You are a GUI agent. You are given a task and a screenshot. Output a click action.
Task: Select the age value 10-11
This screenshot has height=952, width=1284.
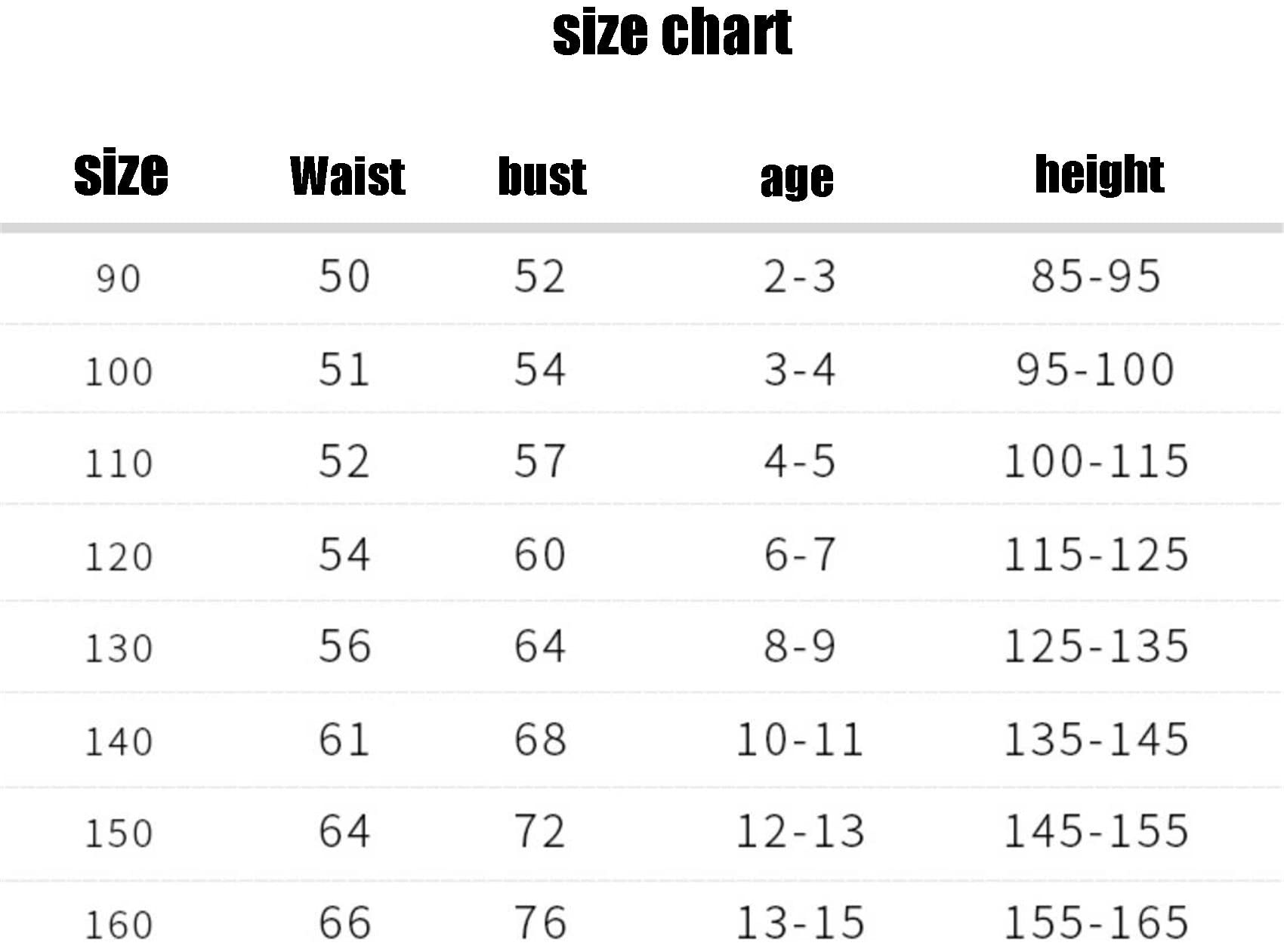pyautogui.click(x=800, y=739)
